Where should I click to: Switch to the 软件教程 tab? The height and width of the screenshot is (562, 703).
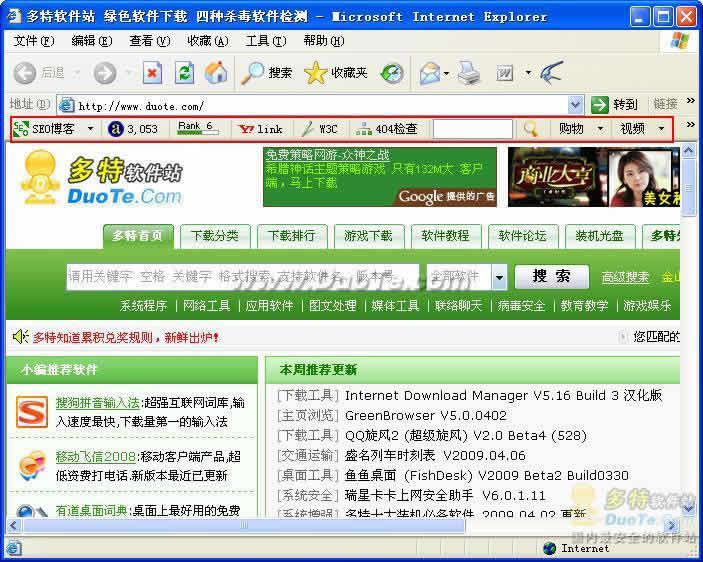pyautogui.click(x=446, y=236)
